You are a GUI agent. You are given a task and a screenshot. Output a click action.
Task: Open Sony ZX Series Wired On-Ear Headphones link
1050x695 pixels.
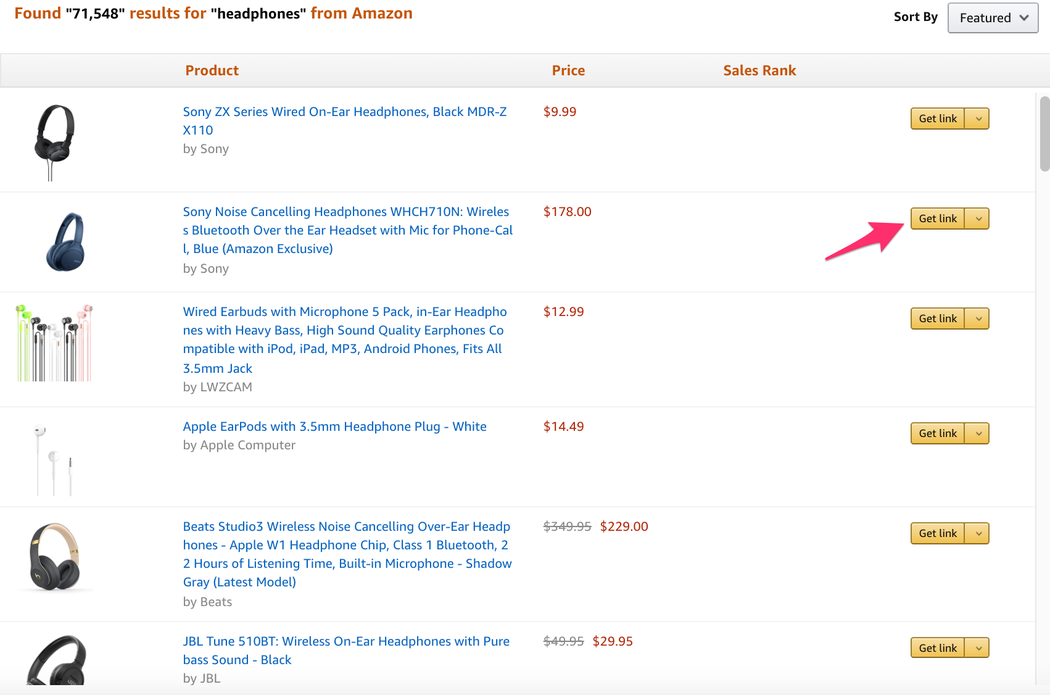point(345,121)
